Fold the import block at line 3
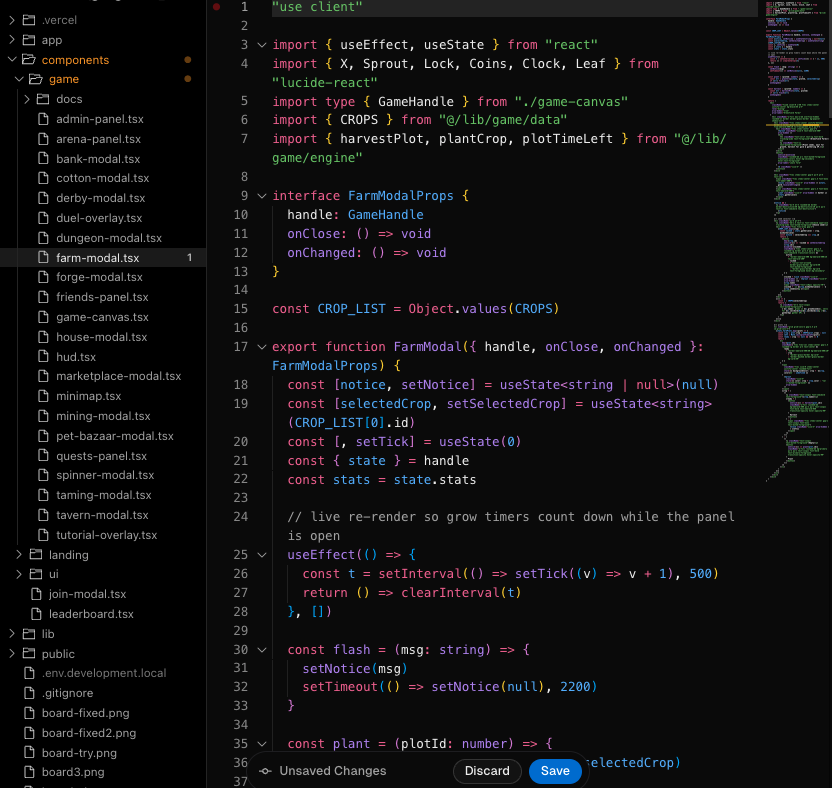The height and width of the screenshot is (788, 832). pyautogui.click(x=262, y=45)
